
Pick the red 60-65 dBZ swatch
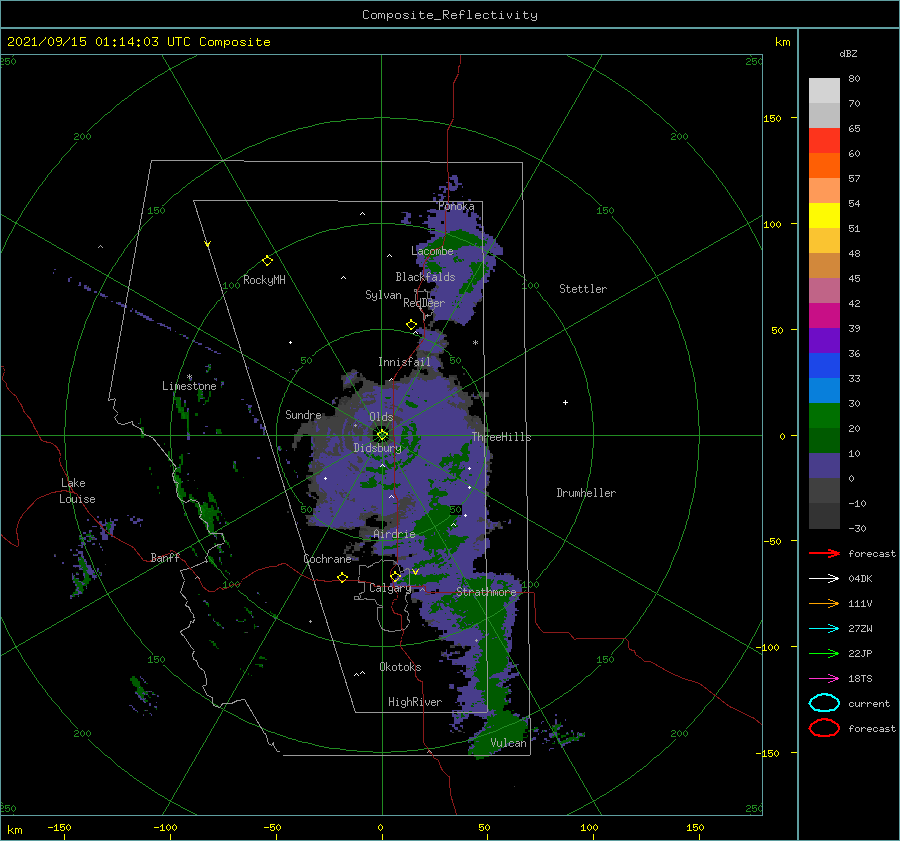pyautogui.click(x=824, y=141)
